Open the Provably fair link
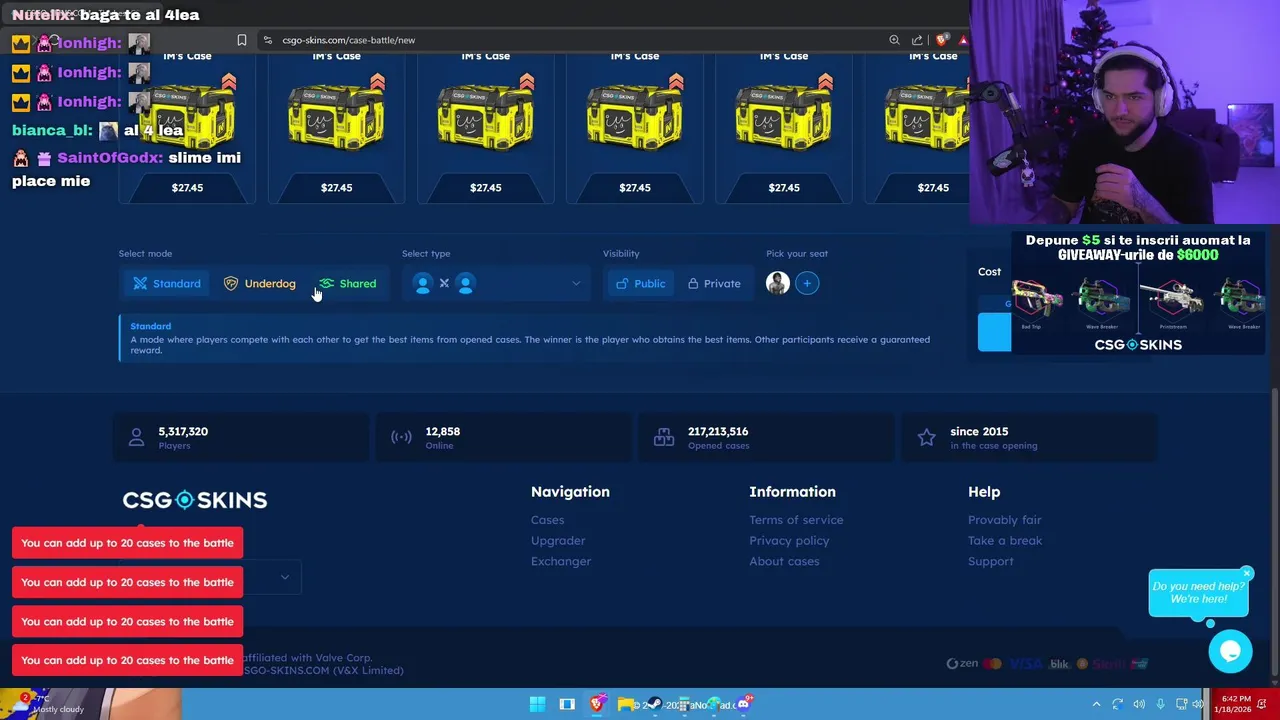Viewport: 1280px width, 720px height. [x=1004, y=520]
